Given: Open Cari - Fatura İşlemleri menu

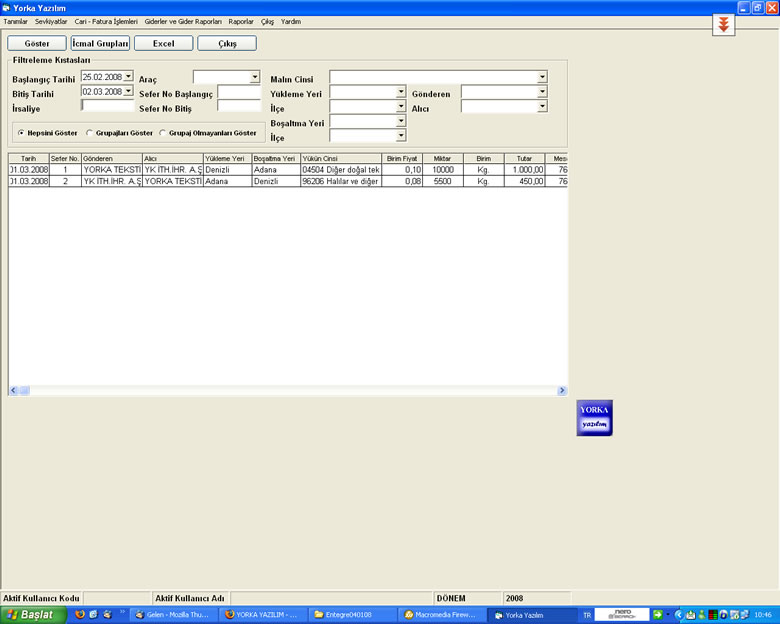Looking at the screenshot, I should coord(106,21).
